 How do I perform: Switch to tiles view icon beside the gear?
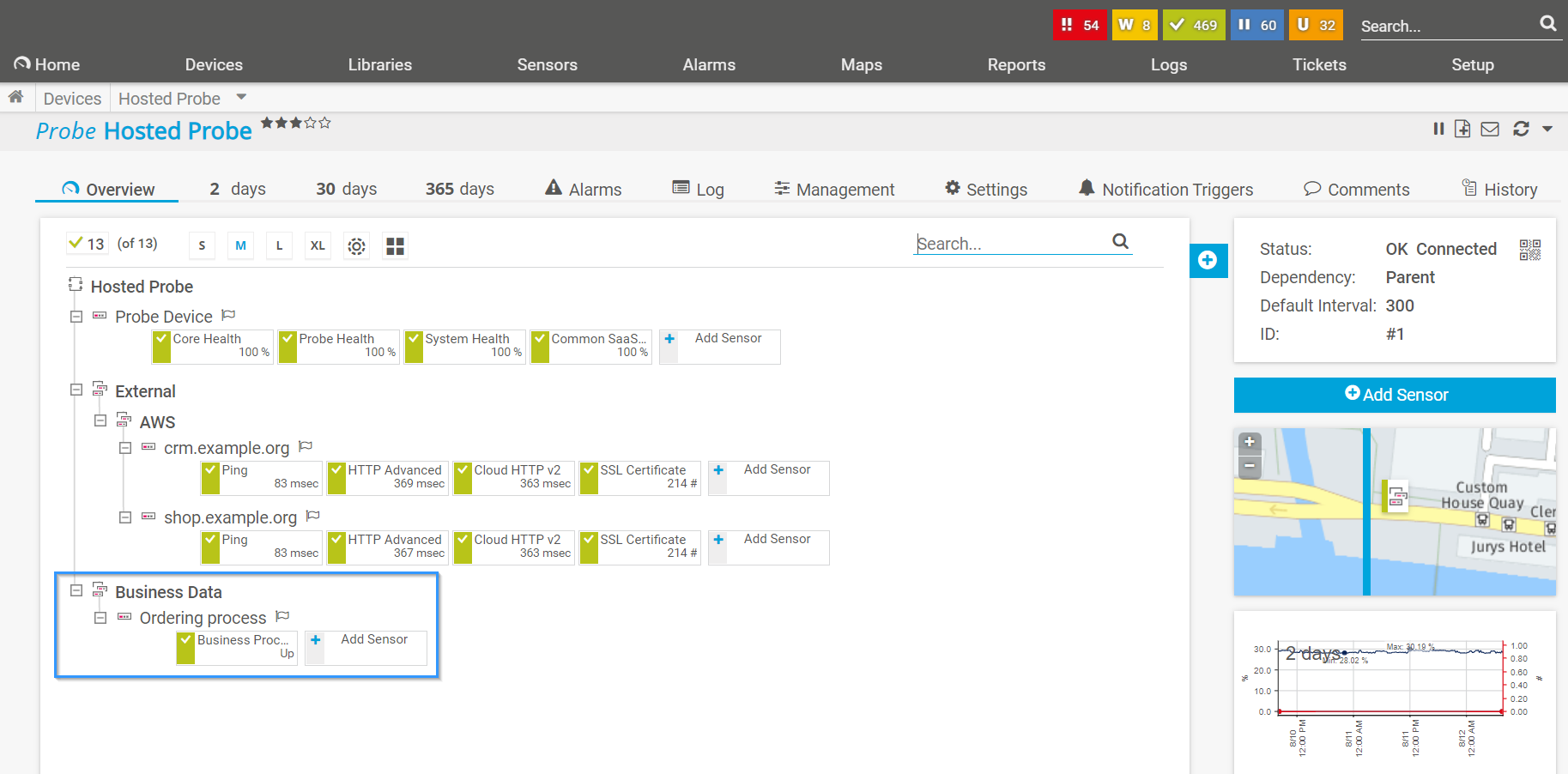(395, 246)
